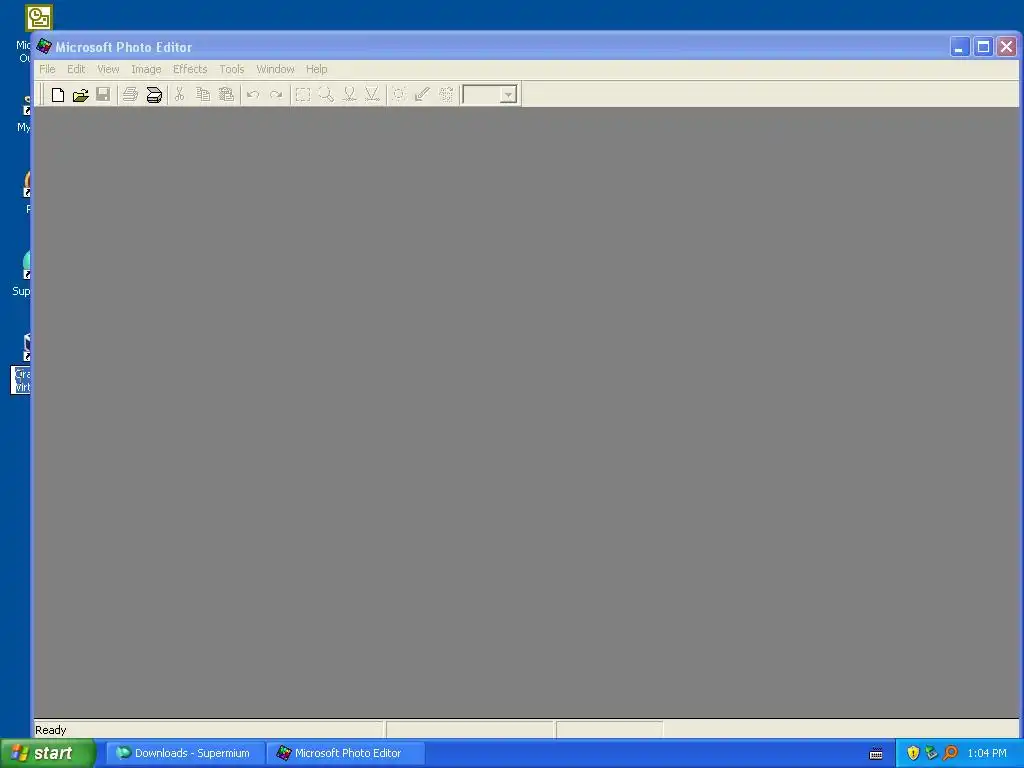
Task: Click the Ready status bar text
Action: click(x=51, y=730)
